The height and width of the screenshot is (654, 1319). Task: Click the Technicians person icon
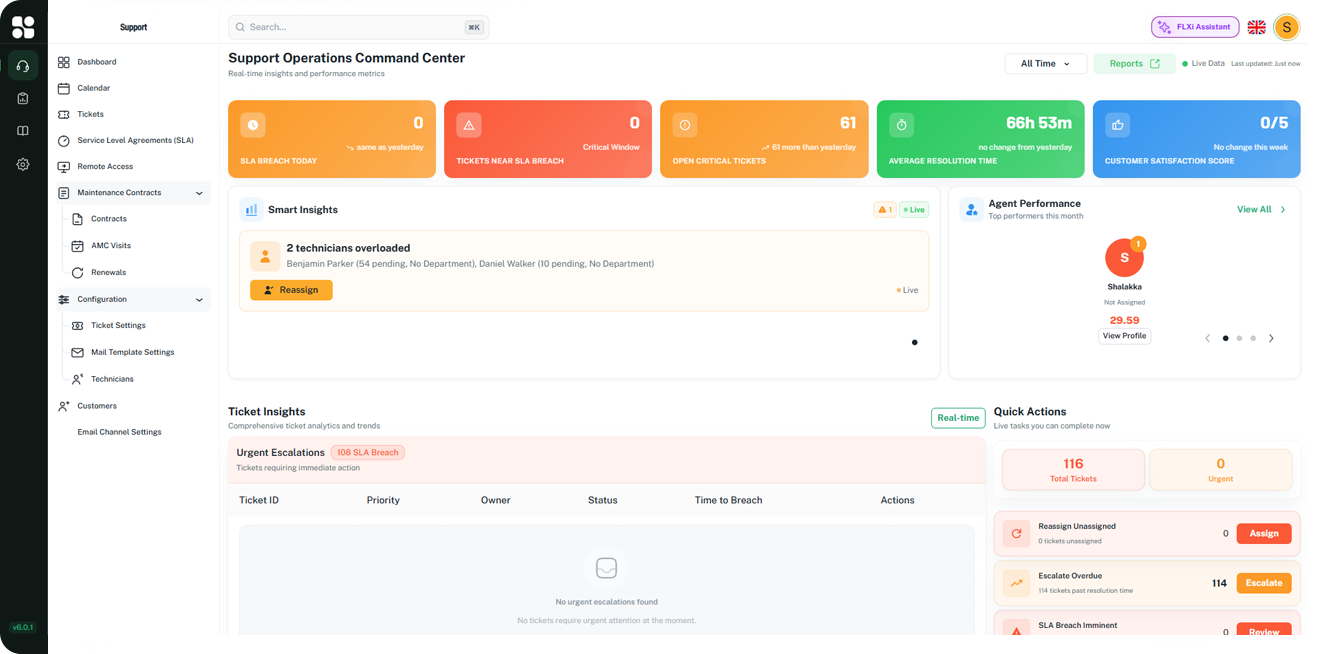click(x=77, y=379)
